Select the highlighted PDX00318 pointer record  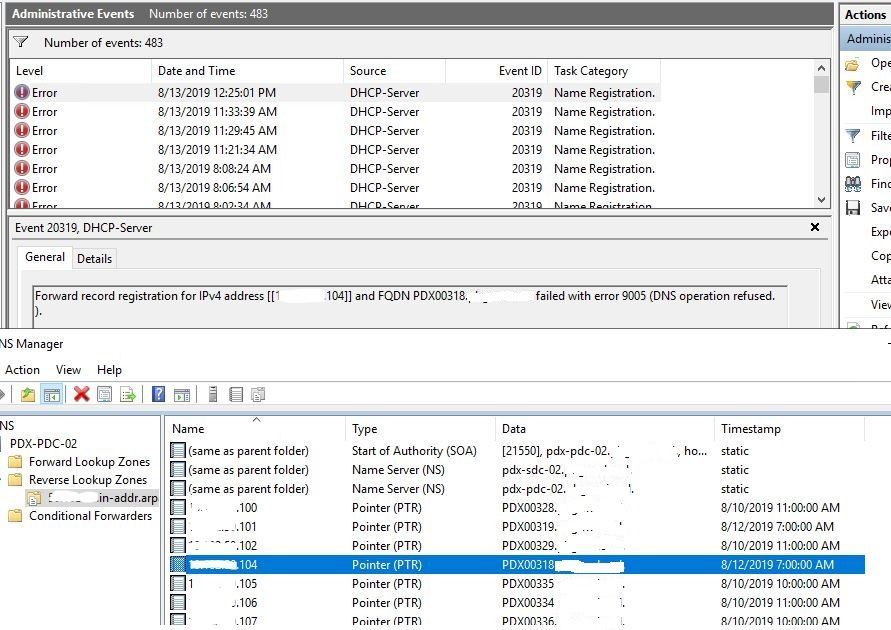pyautogui.click(x=516, y=565)
